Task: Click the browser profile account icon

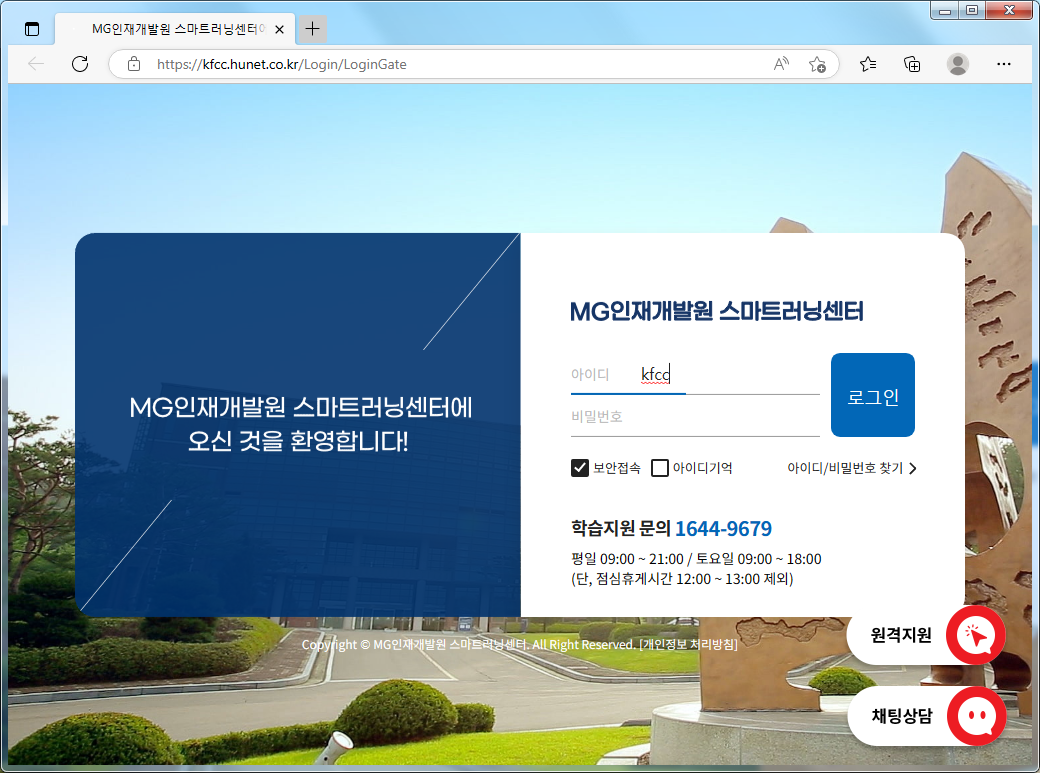Action: [957, 63]
